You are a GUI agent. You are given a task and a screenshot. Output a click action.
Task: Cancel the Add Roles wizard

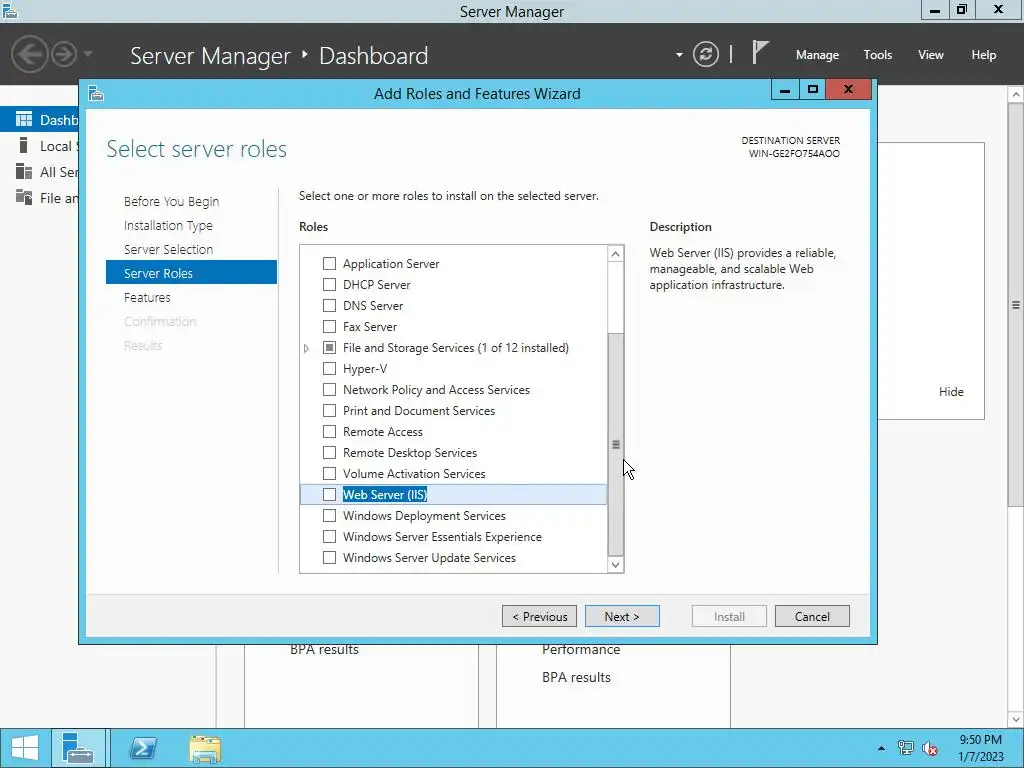(x=812, y=616)
